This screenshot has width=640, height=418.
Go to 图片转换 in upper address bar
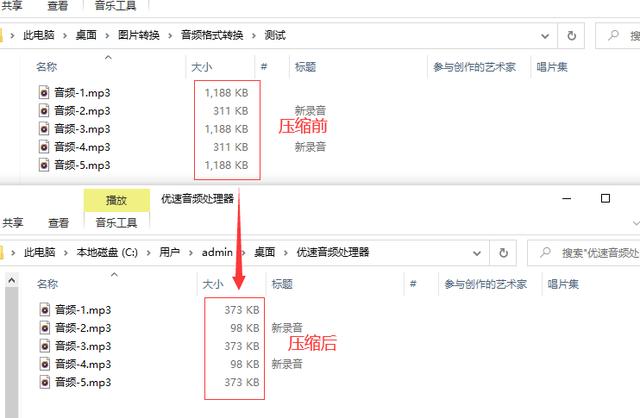(139, 36)
